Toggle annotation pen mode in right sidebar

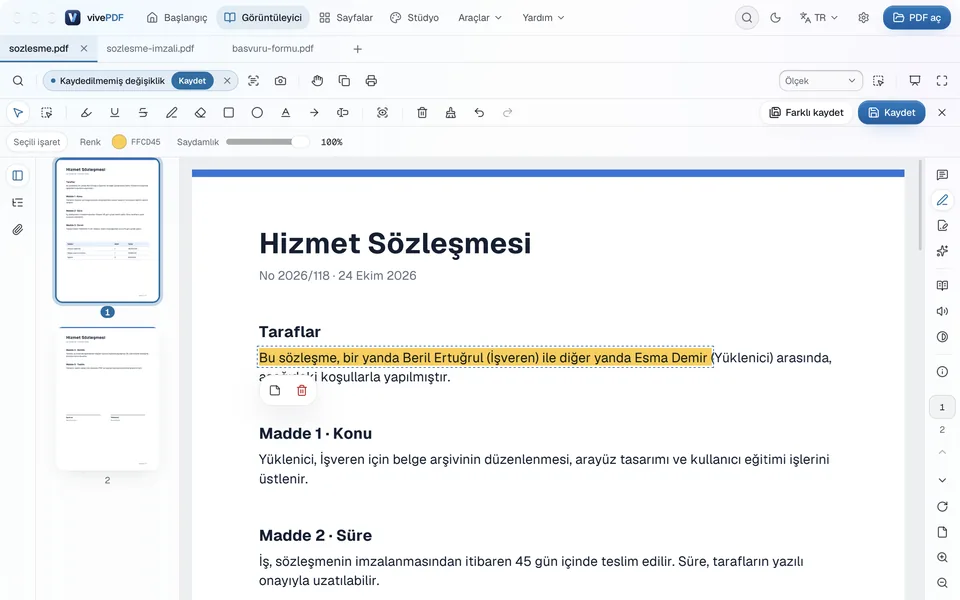coord(942,200)
